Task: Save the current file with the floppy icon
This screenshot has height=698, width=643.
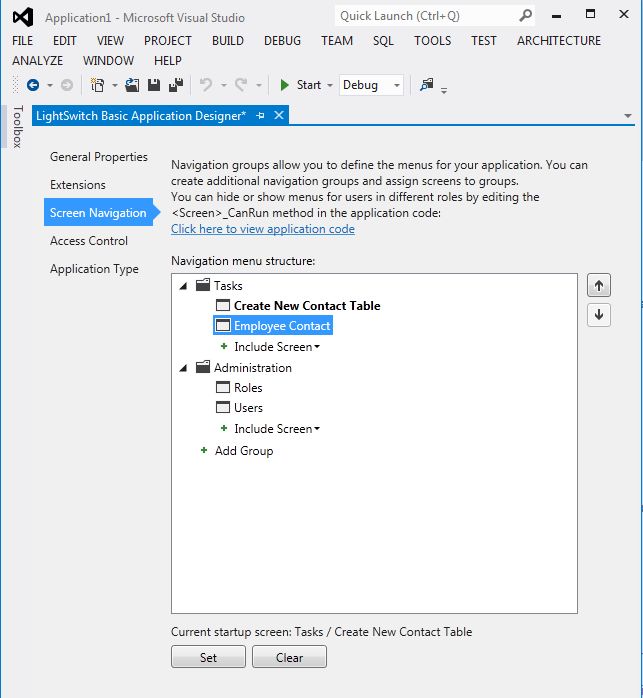Action: tap(154, 85)
